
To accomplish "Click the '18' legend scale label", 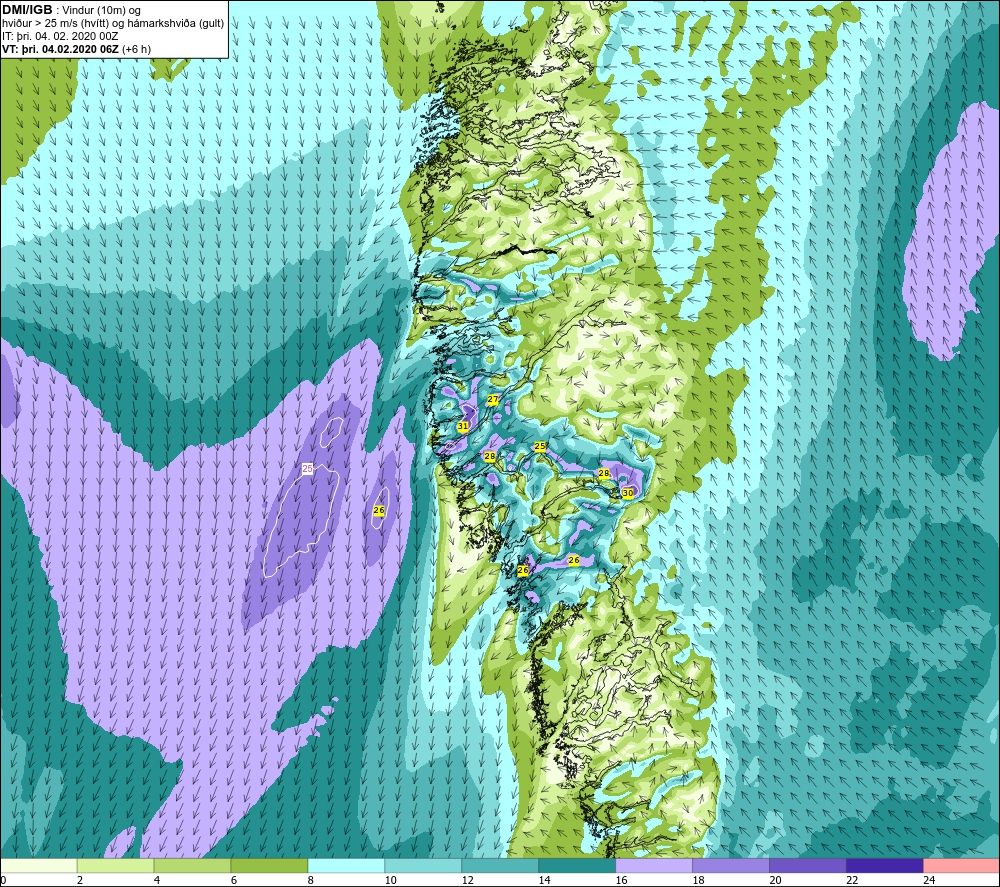I will pyautogui.click(x=698, y=880).
